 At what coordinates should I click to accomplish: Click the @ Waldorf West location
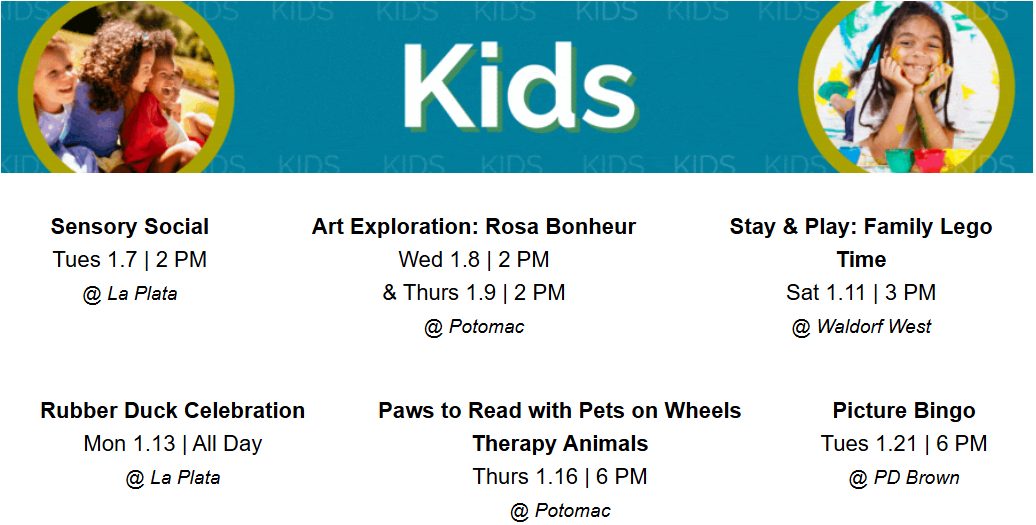coord(861,327)
